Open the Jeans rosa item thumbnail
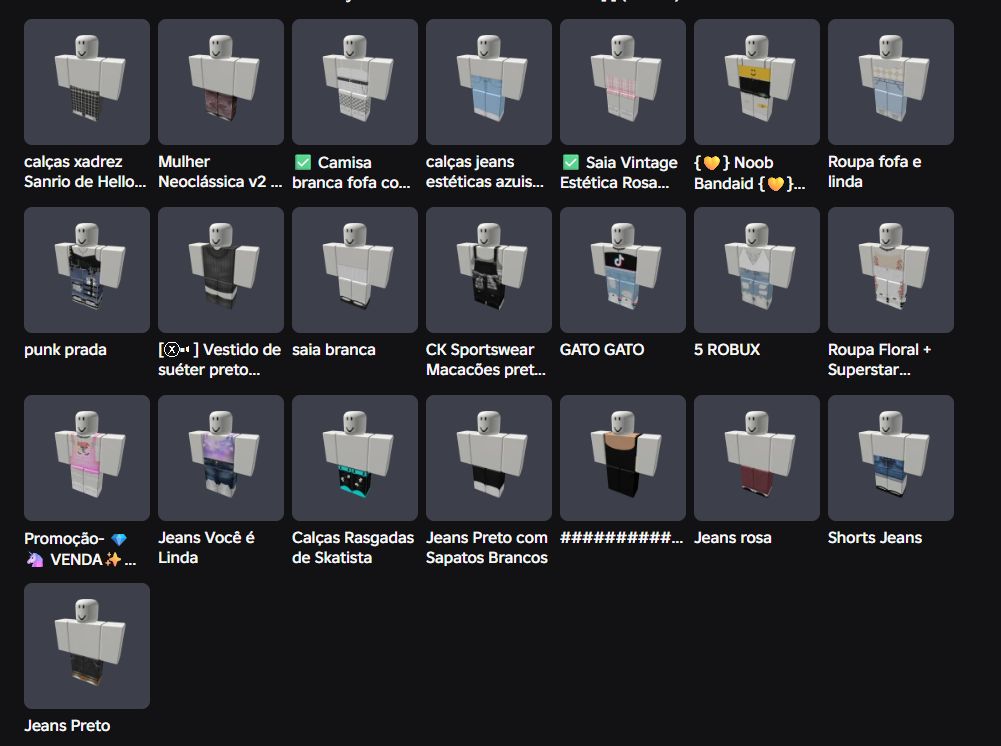Viewport: 1001px width, 746px height. click(757, 458)
